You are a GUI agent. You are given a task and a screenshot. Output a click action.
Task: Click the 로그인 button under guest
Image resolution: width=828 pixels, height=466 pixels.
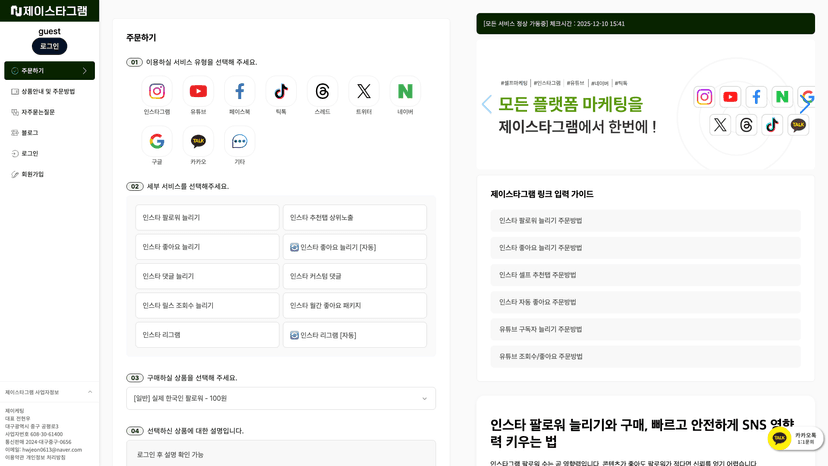(x=49, y=46)
